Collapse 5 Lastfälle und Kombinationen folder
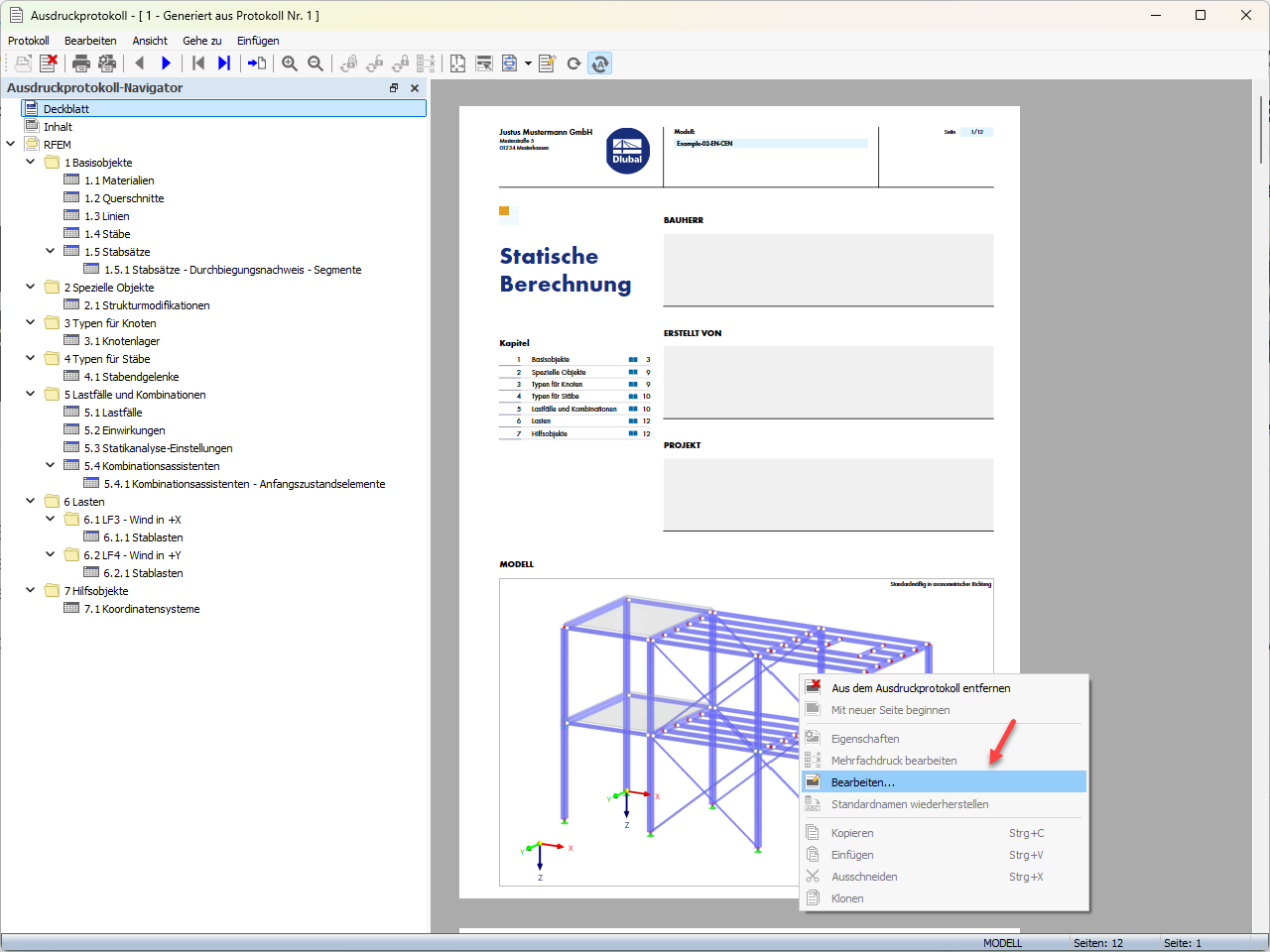This screenshot has width=1270, height=952. (x=31, y=394)
